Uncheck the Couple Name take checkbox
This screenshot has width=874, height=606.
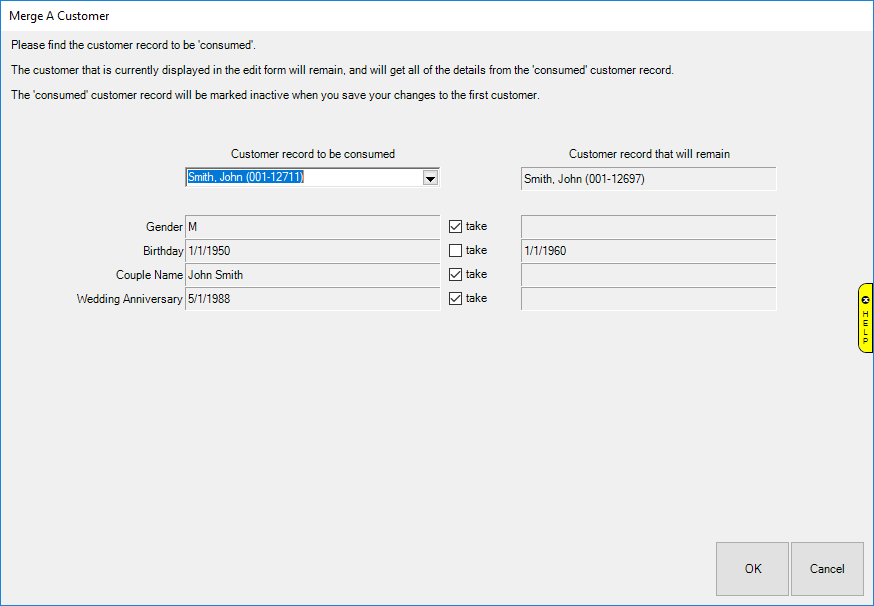click(456, 274)
